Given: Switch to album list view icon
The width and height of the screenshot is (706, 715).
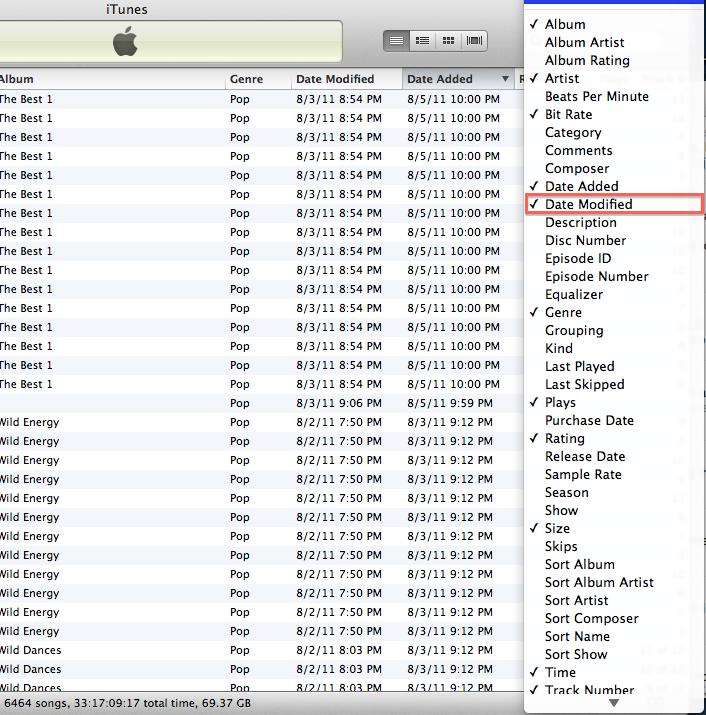Looking at the screenshot, I should pos(422,41).
